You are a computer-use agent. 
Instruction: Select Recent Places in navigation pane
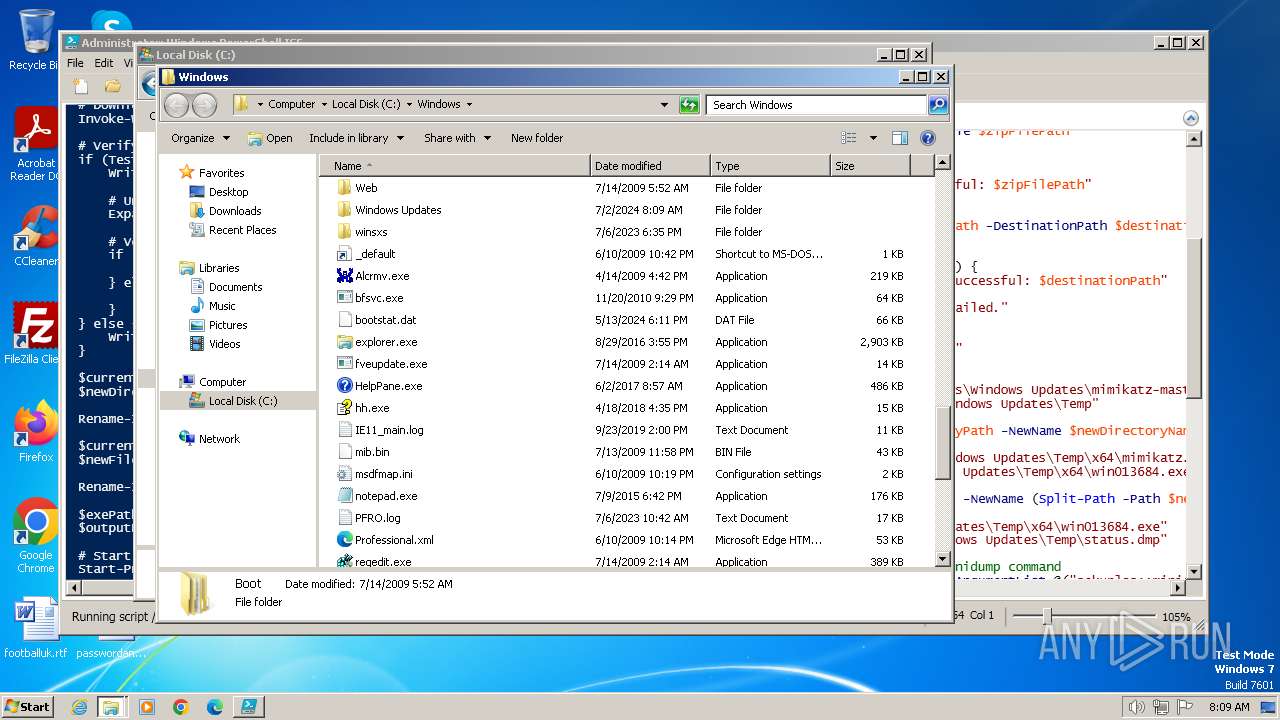233,230
